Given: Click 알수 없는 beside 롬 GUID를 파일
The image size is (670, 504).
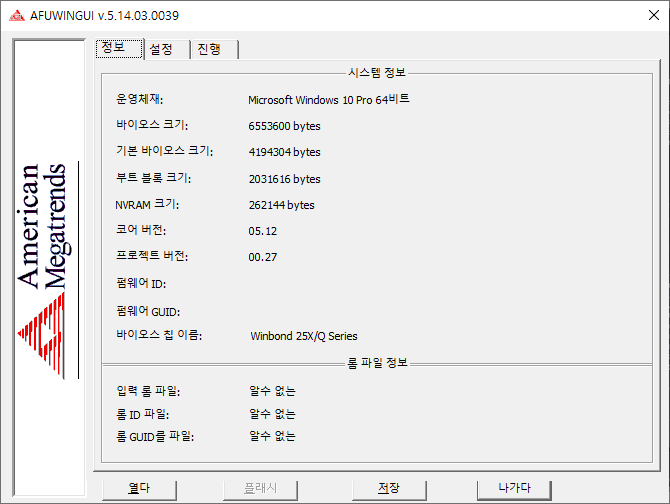Looking at the screenshot, I should point(272,436).
